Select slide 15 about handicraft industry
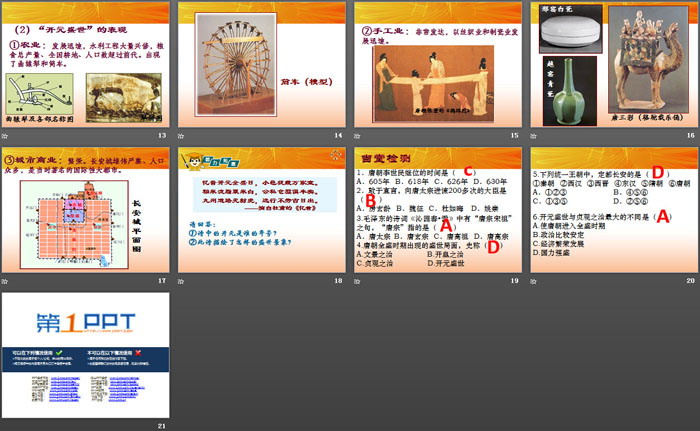Viewport: 700px width, 431px height. (435, 66)
